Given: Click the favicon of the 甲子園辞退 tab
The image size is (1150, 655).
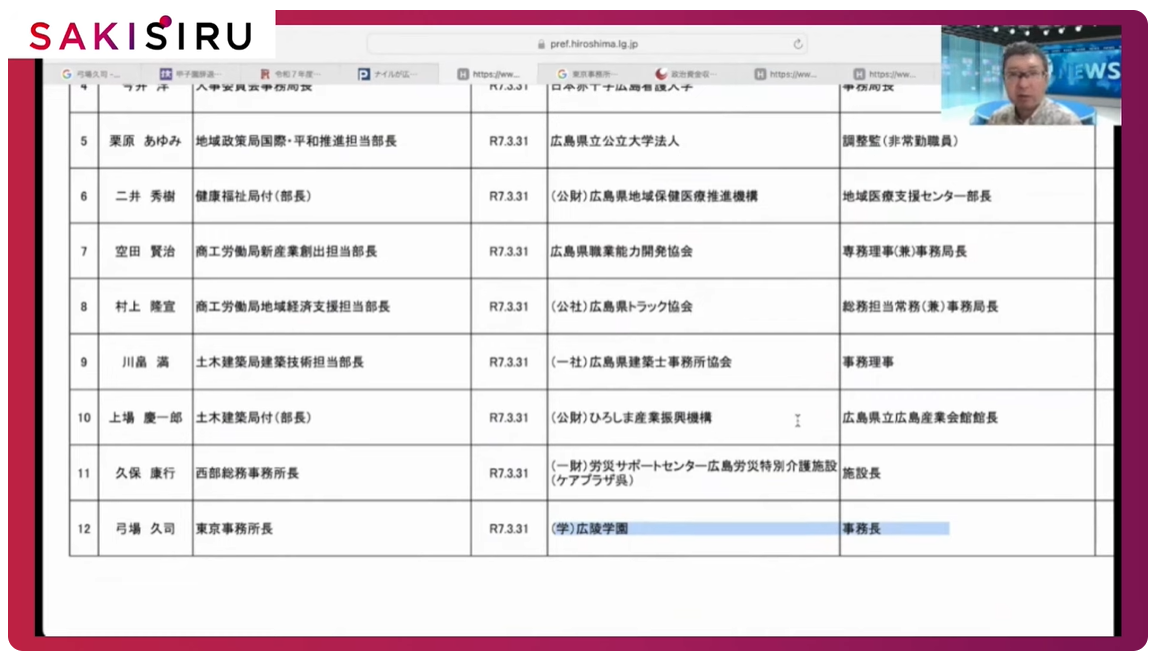Looking at the screenshot, I should 166,74.
